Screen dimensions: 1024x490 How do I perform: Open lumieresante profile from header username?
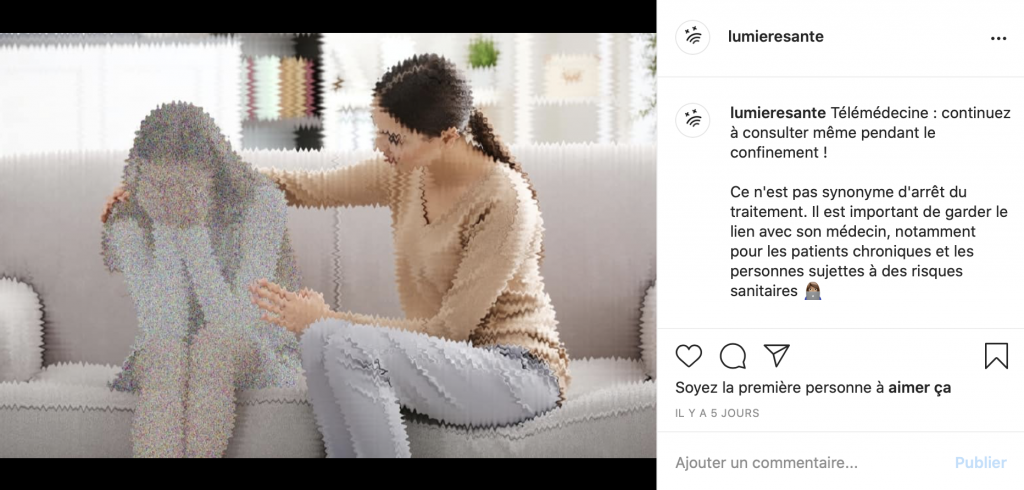pyautogui.click(x=776, y=37)
